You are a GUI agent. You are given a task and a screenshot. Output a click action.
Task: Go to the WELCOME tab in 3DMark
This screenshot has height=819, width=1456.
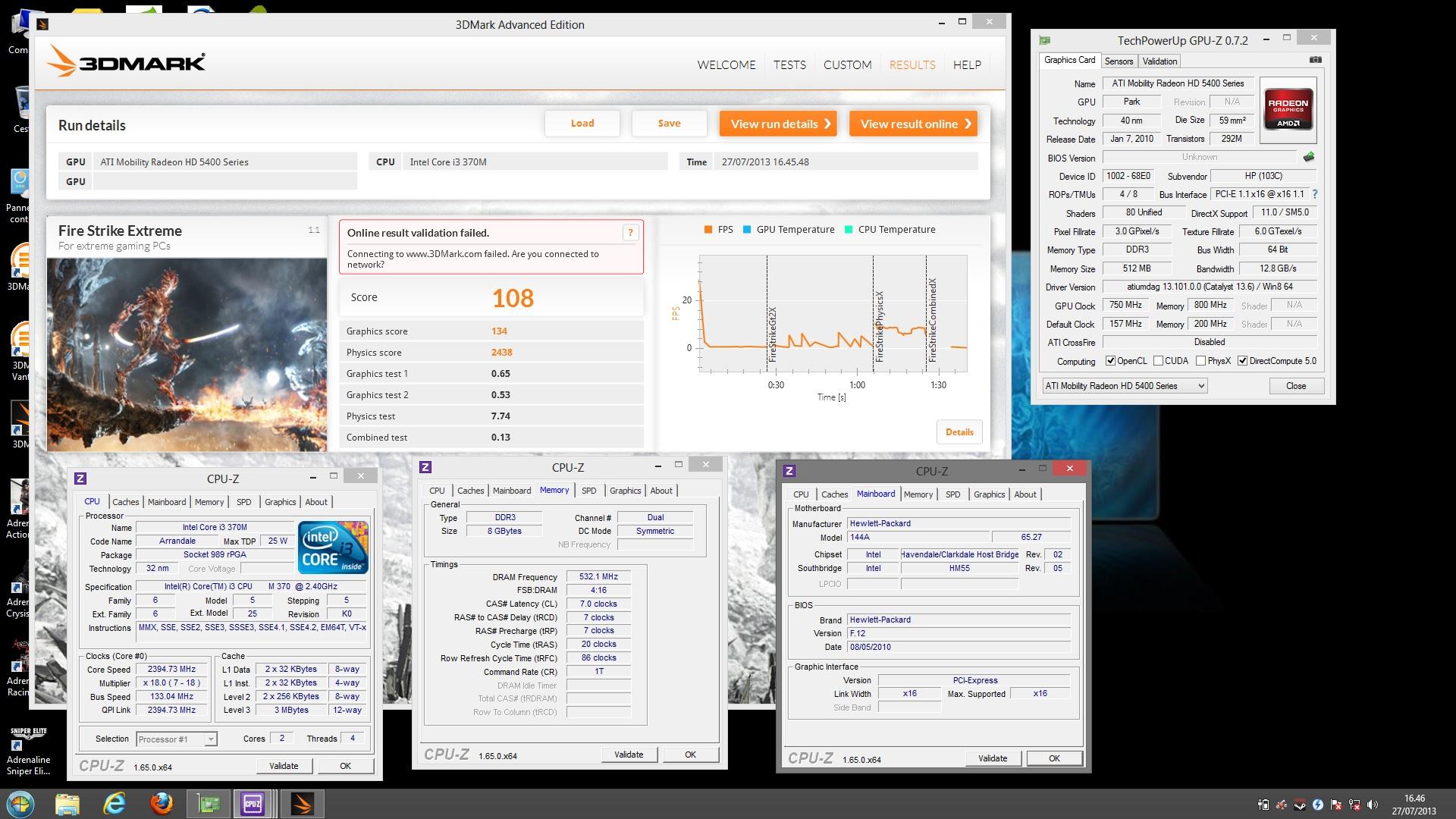pyautogui.click(x=726, y=65)
